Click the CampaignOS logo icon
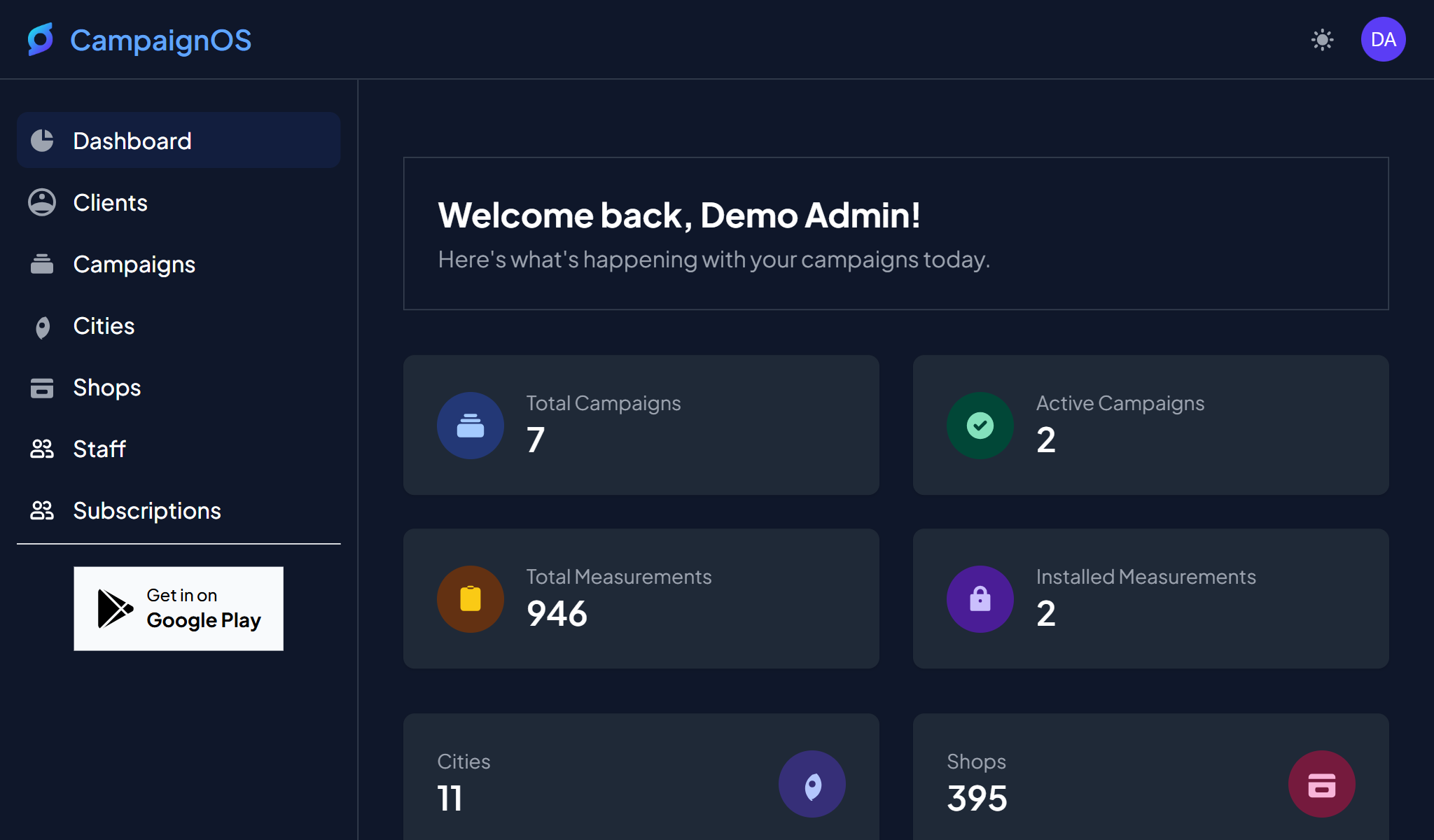 [41, 39]
